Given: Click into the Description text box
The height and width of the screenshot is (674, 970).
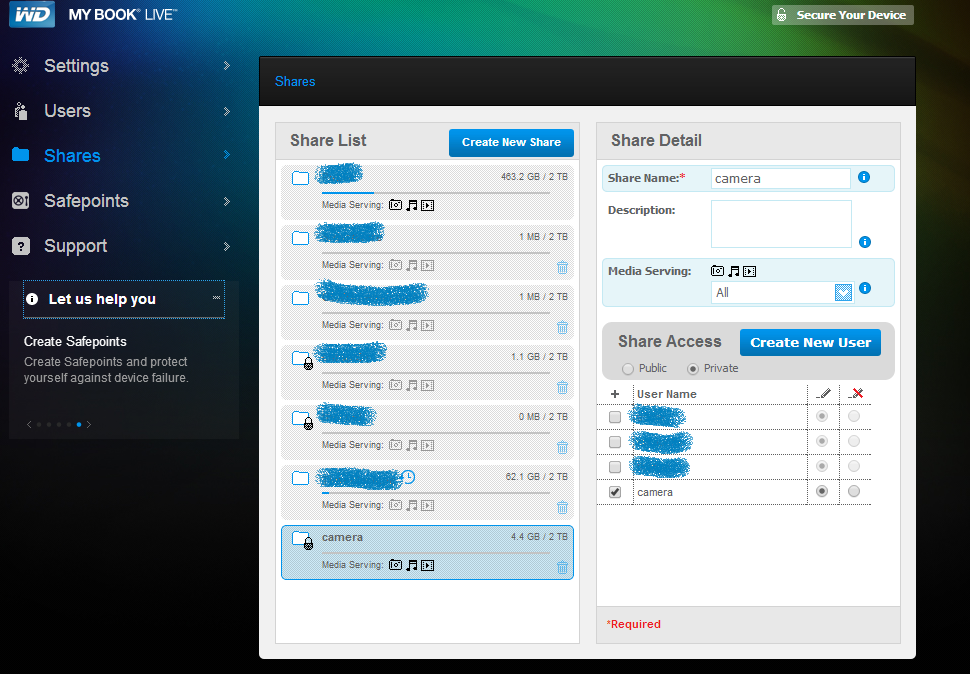Looking at the screenshot, I should tap(781, 224).
